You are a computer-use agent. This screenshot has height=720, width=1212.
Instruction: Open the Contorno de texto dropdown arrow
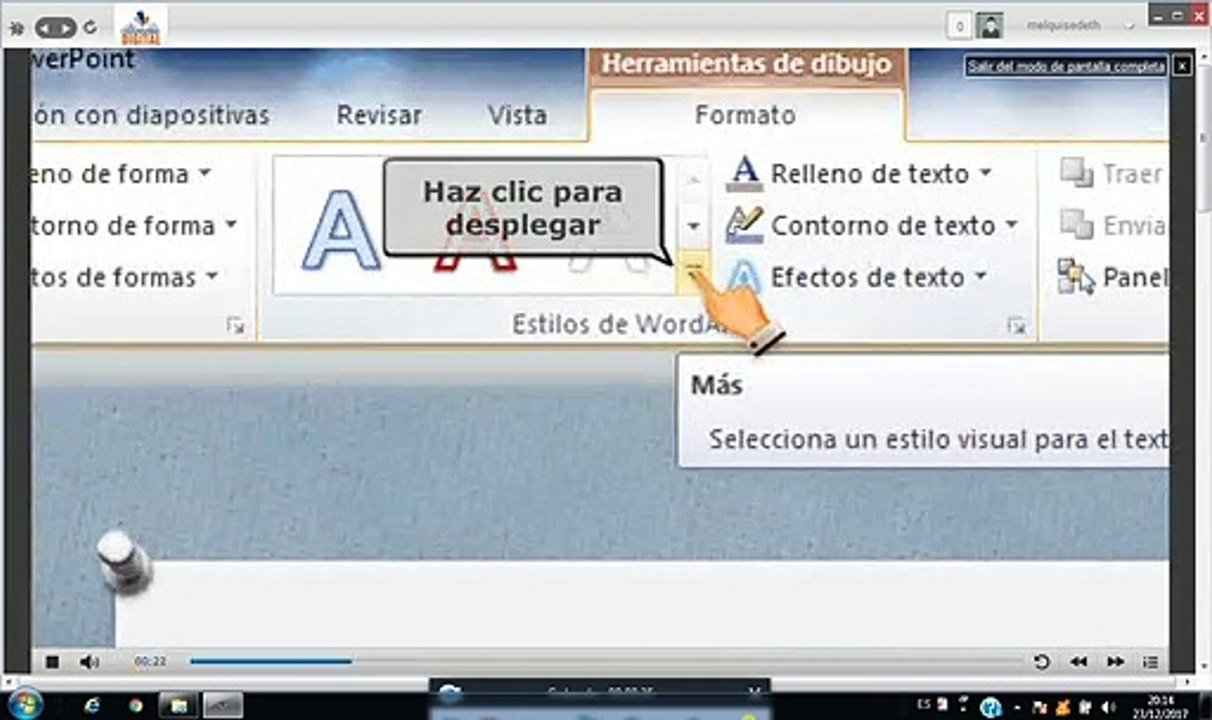click(1011, 225)
